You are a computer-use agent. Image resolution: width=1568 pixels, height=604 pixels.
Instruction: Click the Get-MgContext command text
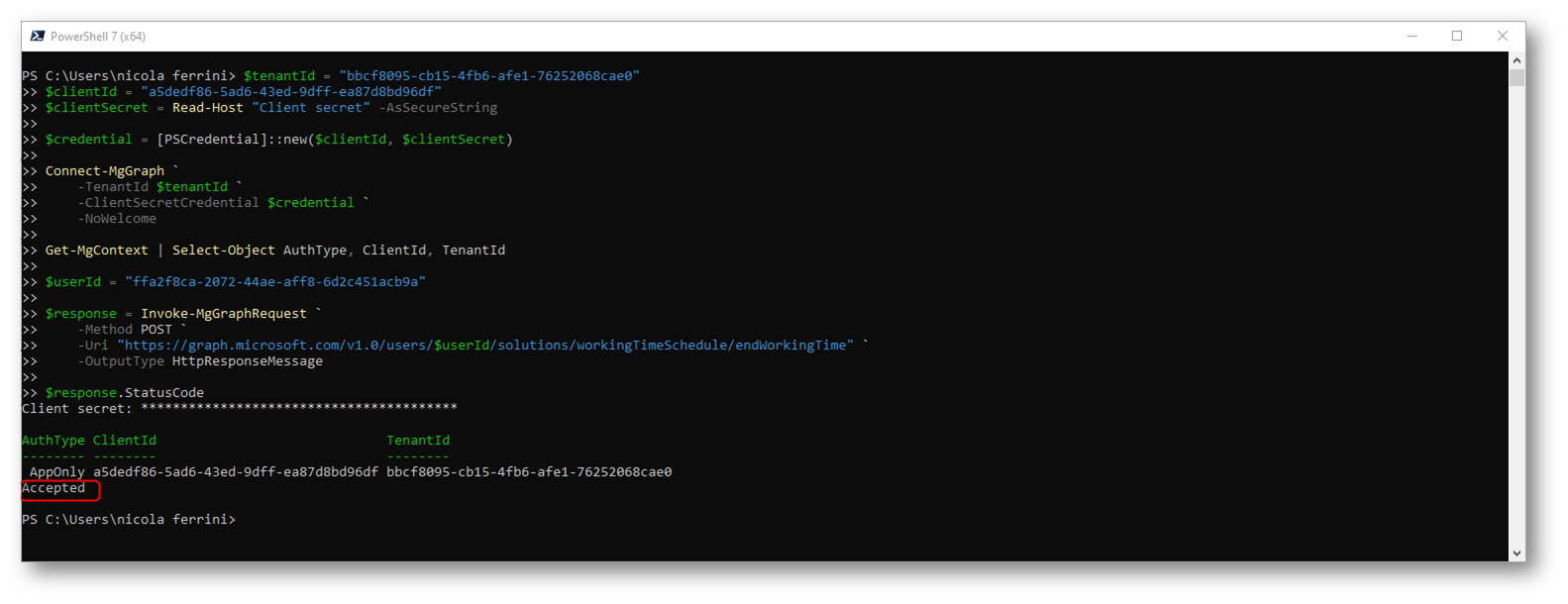coord(97,251)
